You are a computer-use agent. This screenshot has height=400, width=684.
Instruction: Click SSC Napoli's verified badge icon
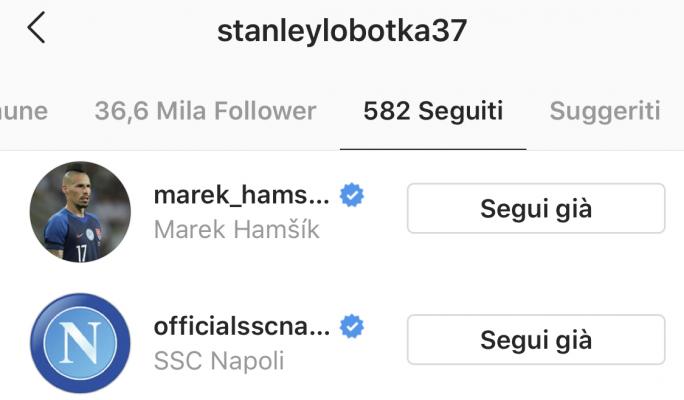352,326
